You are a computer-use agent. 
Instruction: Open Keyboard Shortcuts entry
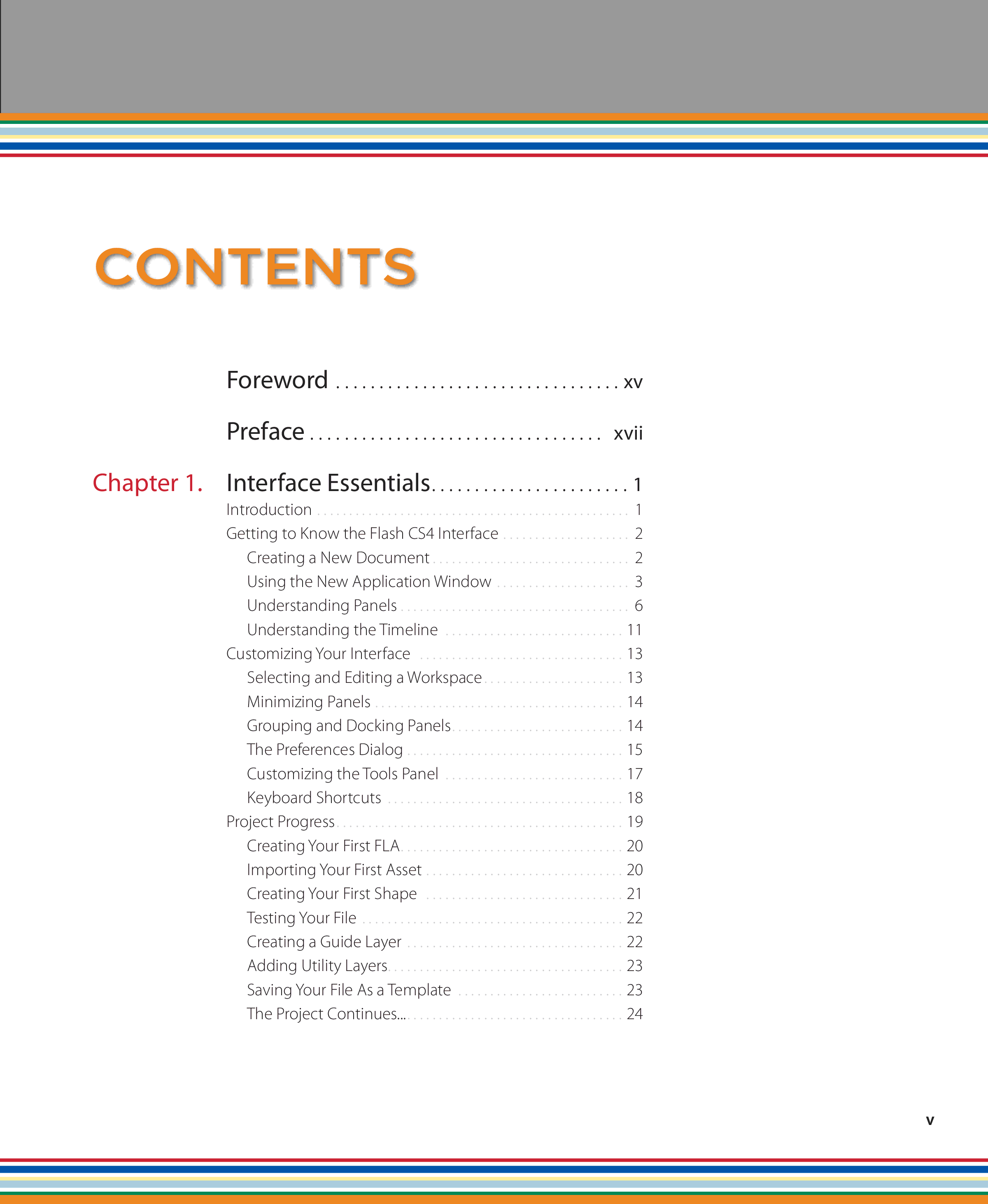click(314, 798)
